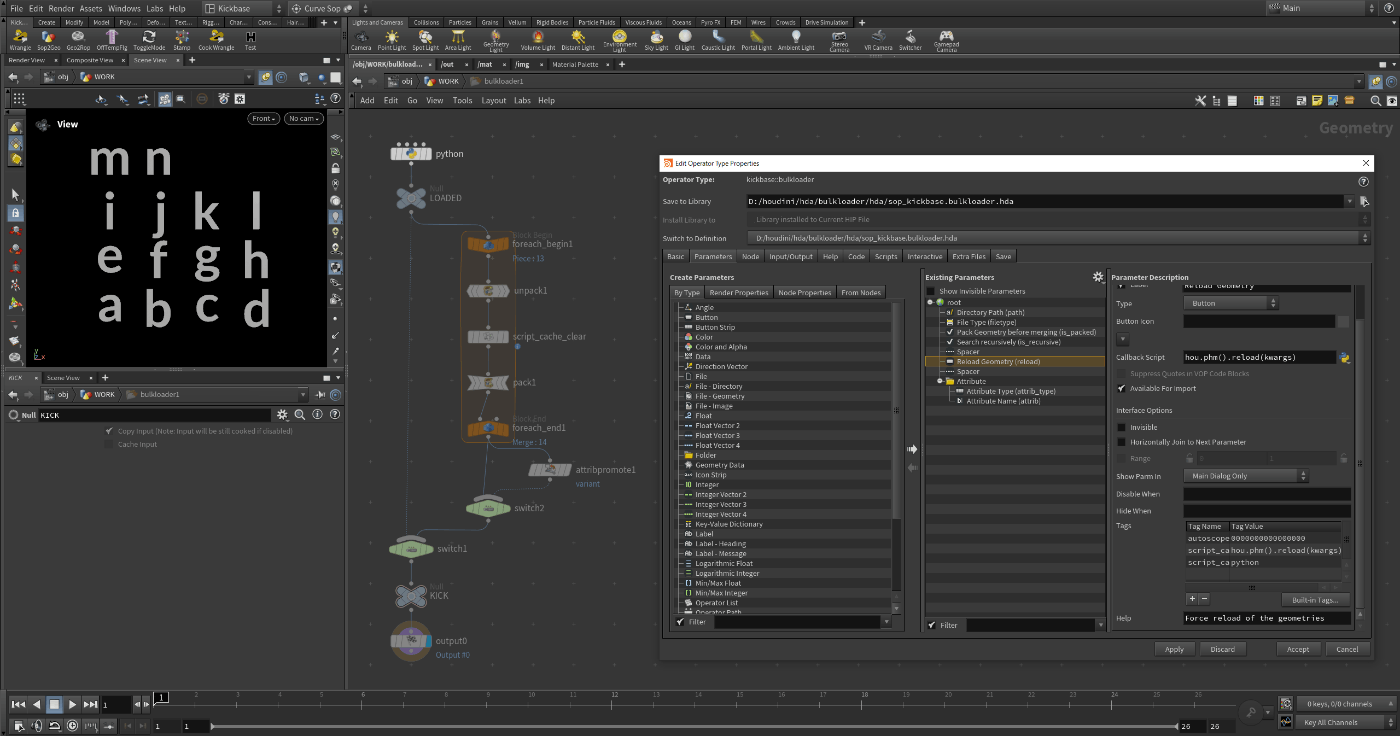Click the Gamepad Camera shelf tool
The height and width of the screenshot is (736, 1400).
pos(946,40)
